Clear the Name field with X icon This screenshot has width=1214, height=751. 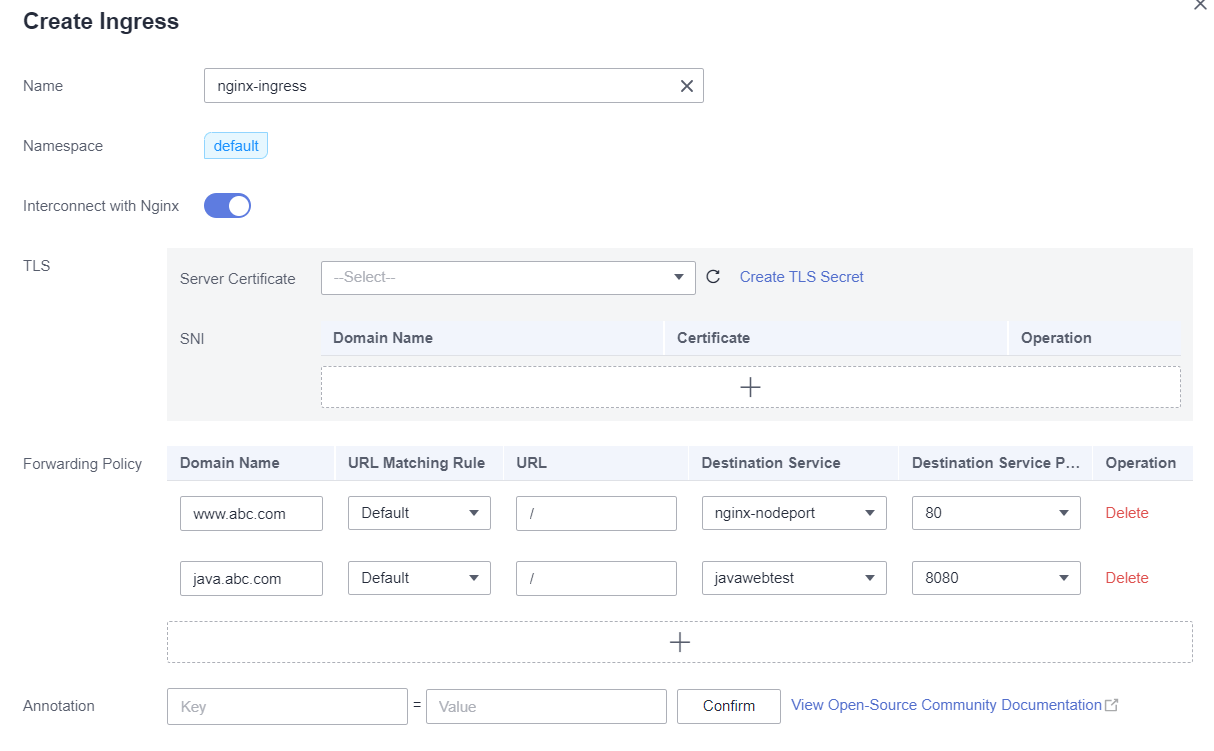coord(687,86)
